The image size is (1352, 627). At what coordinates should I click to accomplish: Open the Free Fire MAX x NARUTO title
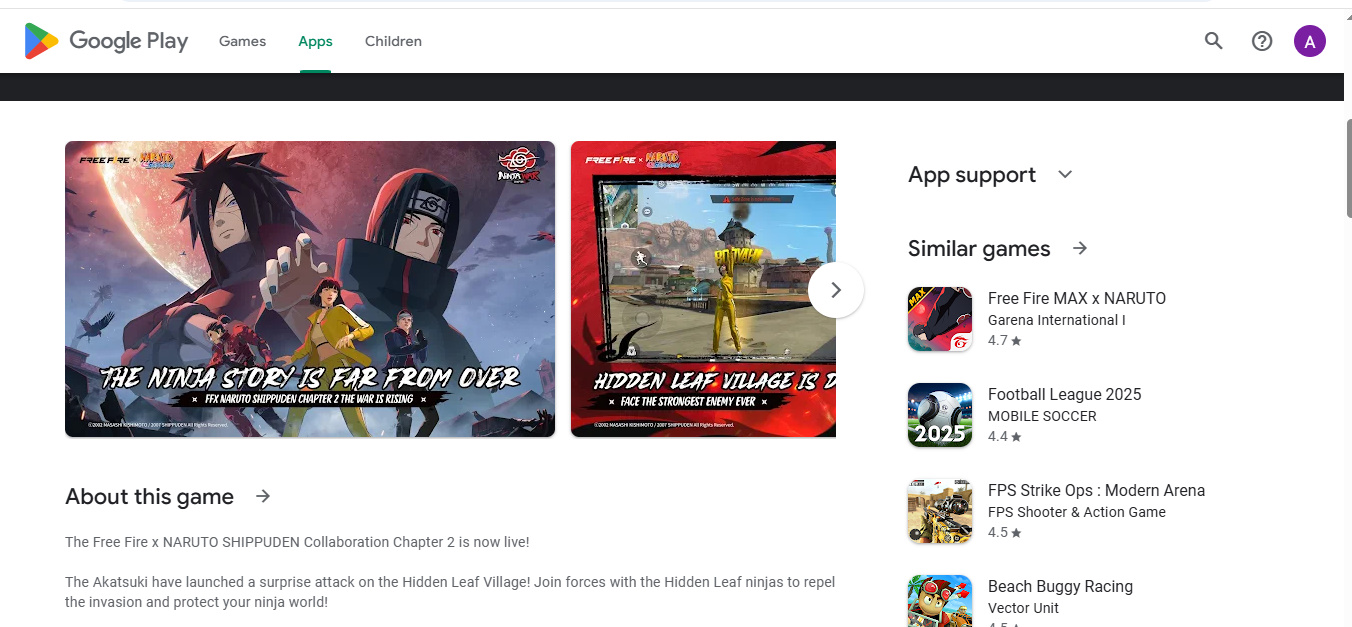pos(1077,298)
